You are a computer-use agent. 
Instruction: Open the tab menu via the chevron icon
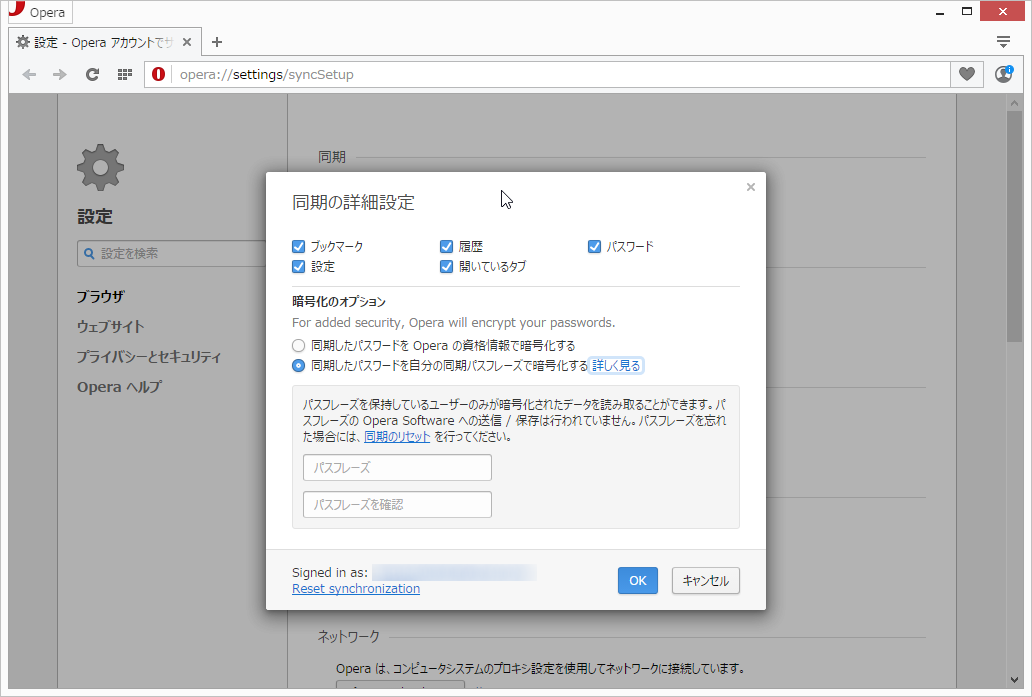point(1003,41)
